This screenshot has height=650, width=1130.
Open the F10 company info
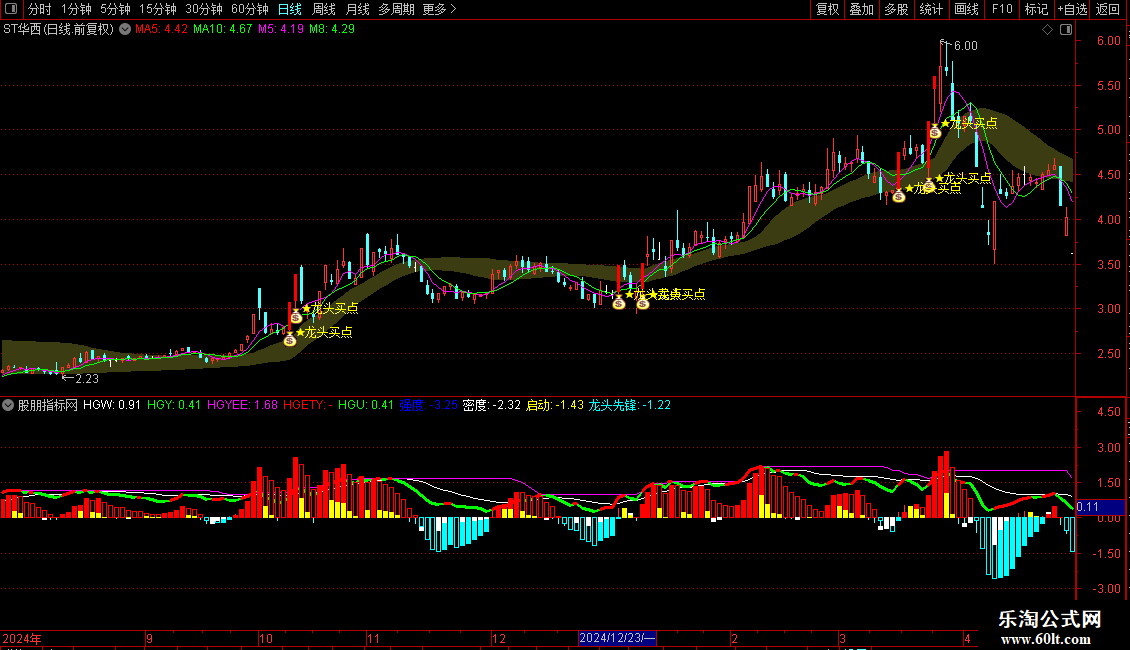1002,9
